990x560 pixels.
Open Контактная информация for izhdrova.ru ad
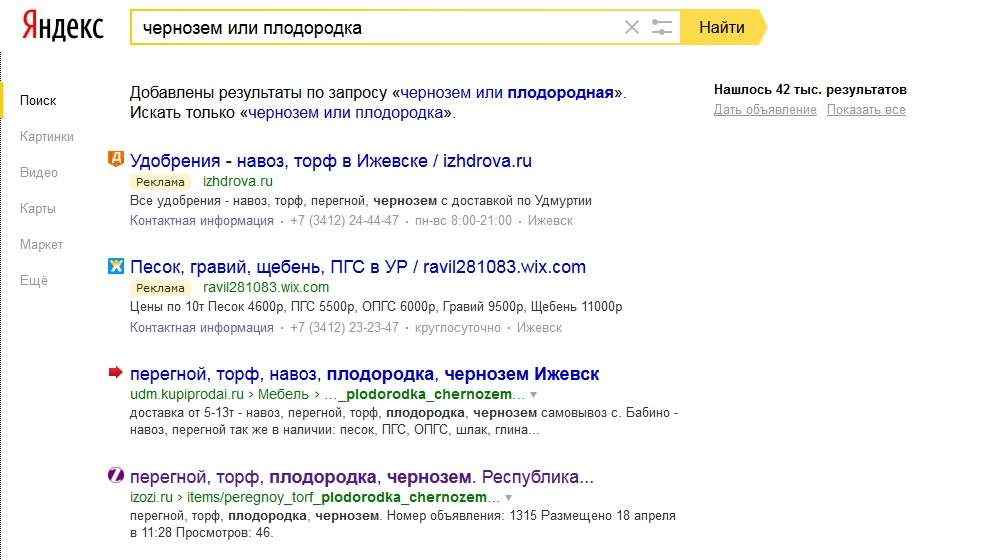(x=202, y=221)
